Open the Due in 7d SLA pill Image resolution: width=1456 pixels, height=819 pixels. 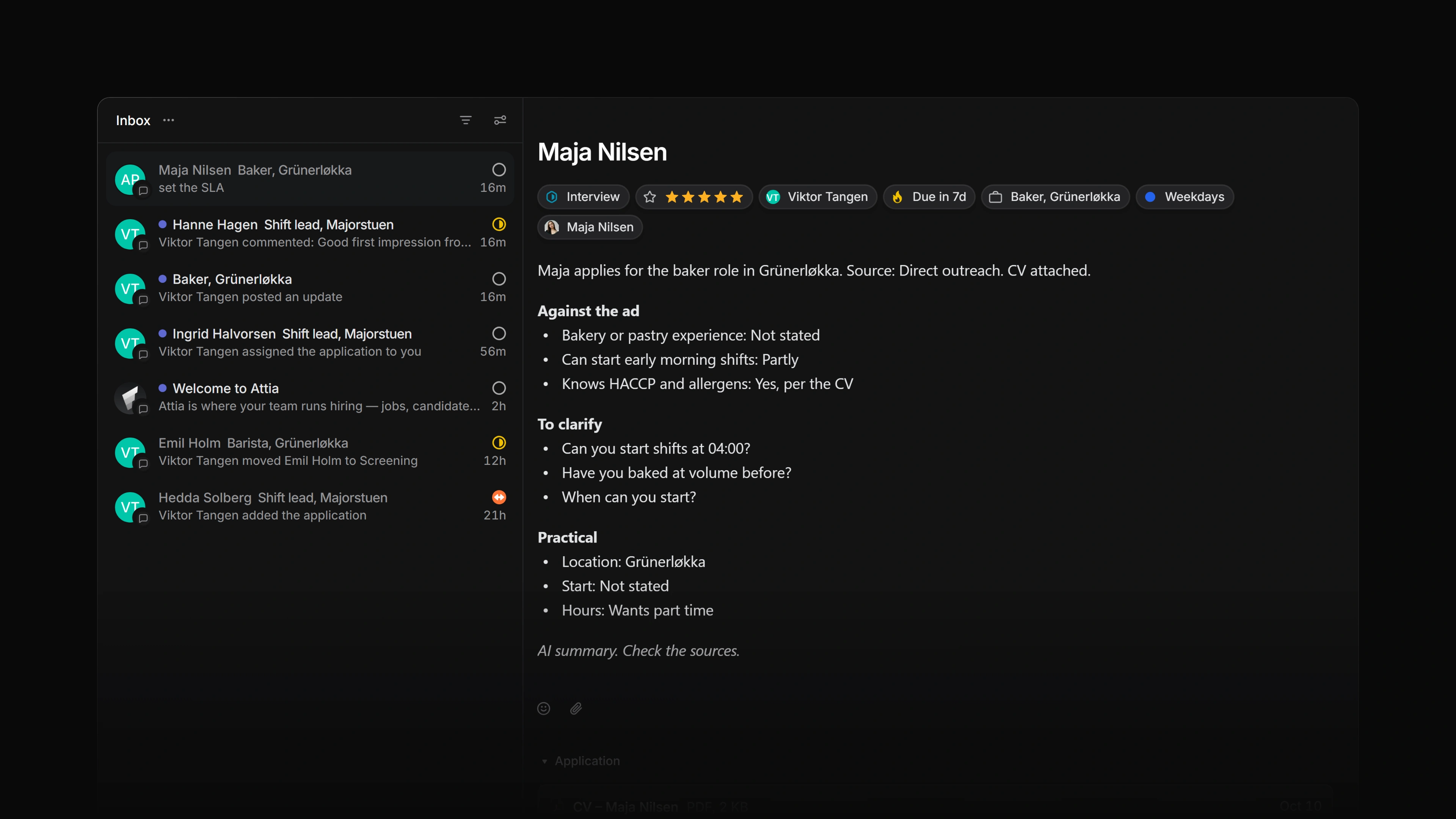point(929,197)
